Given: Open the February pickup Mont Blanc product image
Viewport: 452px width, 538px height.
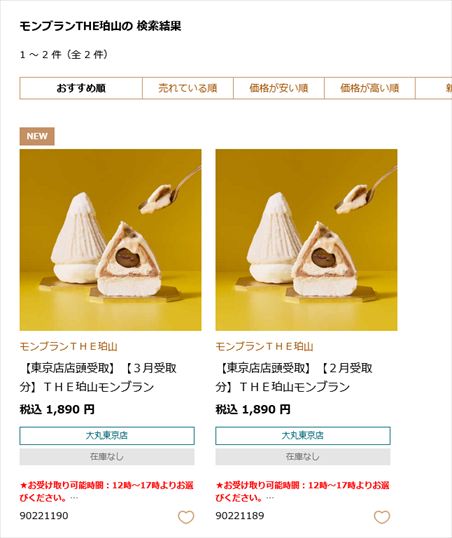Looking at the screenshot, I should [306, 240].
